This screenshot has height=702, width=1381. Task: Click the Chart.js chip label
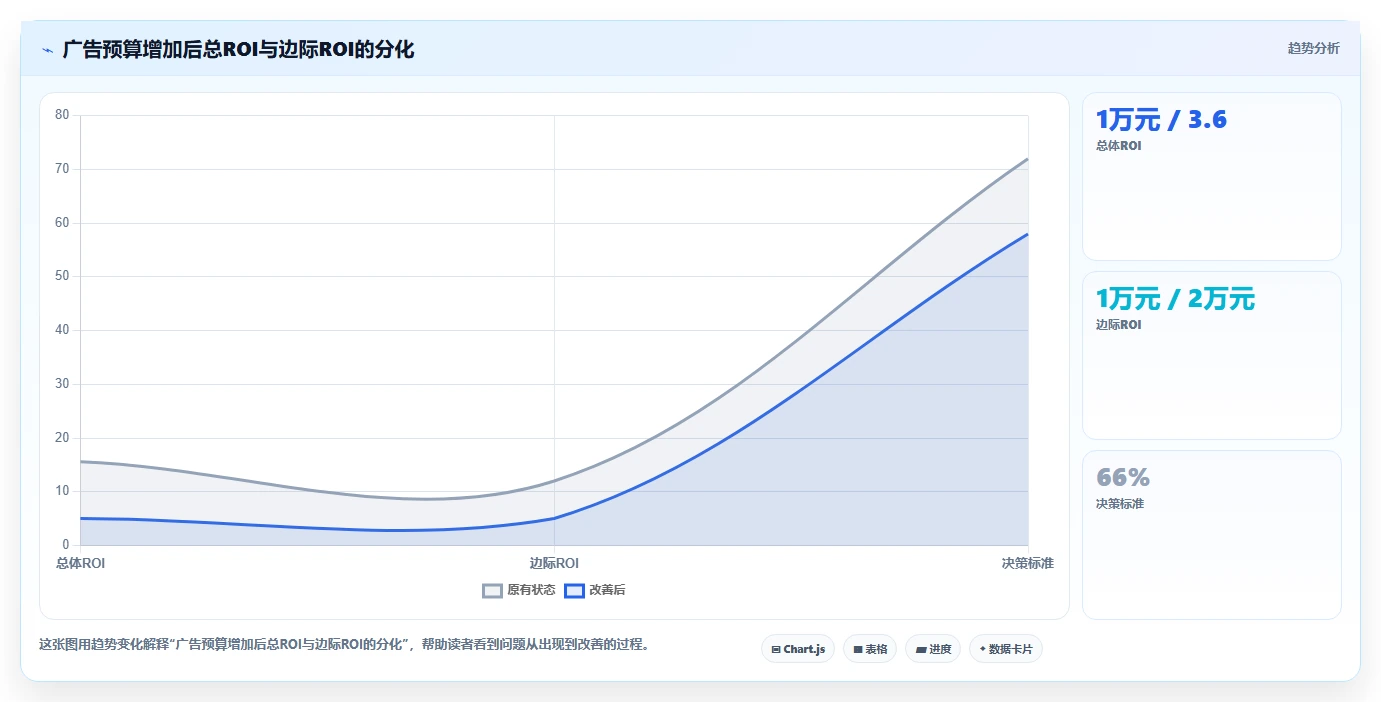[805, 649]
